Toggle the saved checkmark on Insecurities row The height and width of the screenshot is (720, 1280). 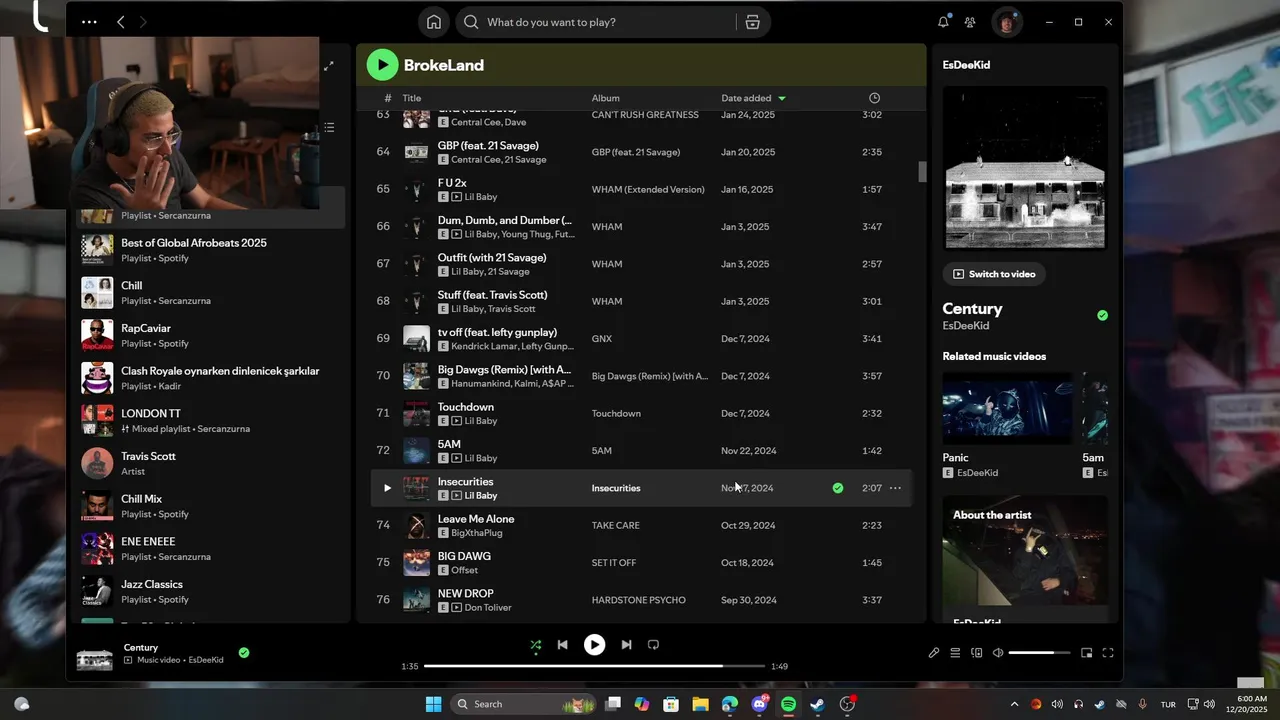tap(838, 488)
